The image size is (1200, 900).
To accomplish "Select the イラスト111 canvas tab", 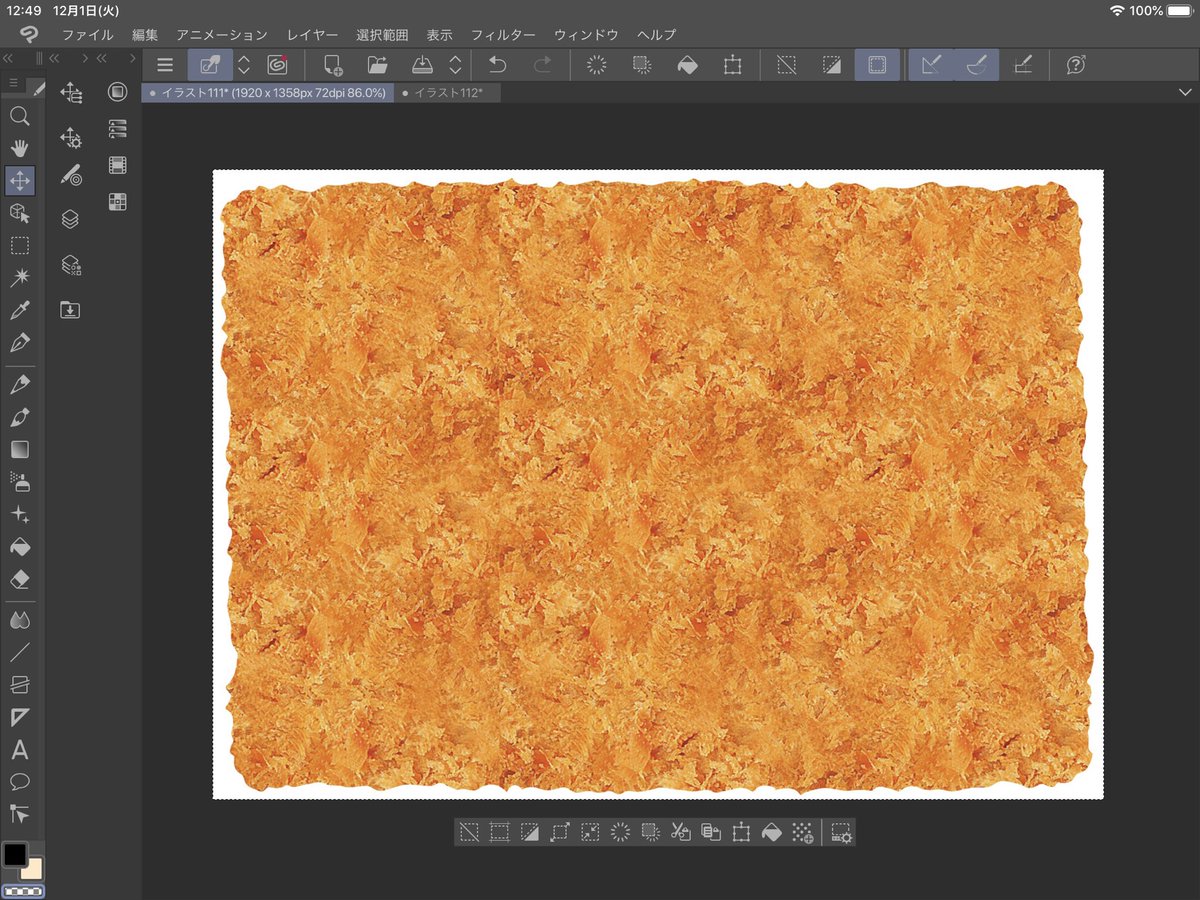I will click(267, 92).
